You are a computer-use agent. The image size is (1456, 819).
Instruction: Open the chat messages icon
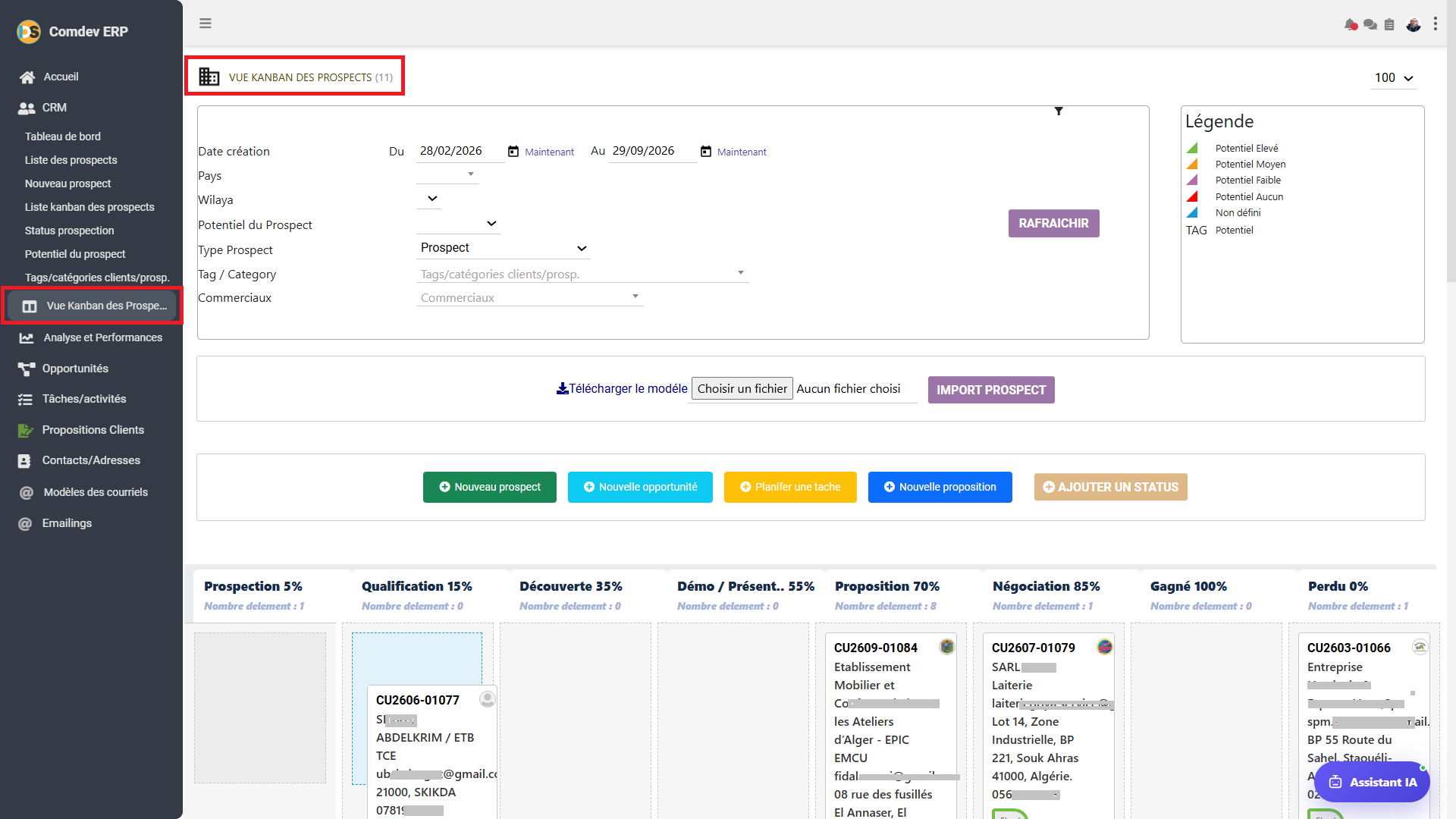point(1370,24)
